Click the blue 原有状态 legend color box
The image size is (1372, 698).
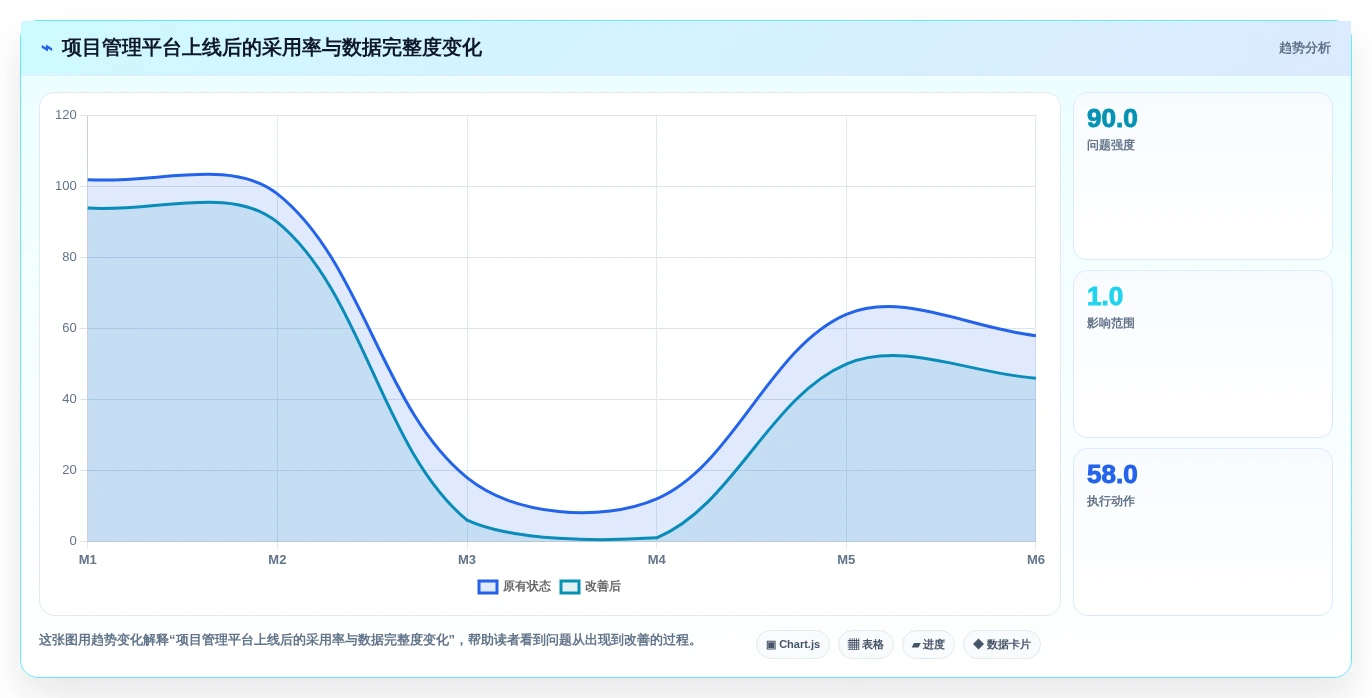tap(488, 587)
